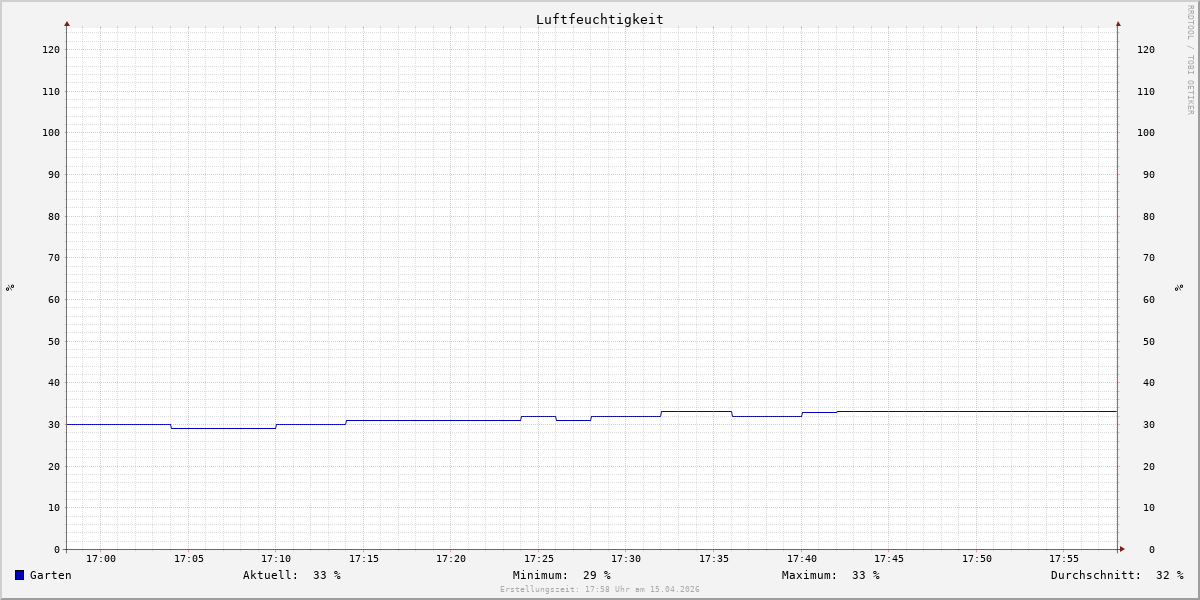Click the Durchschnitt: 32 % value
The image size is (1200, 600).
click(1117, 575)
